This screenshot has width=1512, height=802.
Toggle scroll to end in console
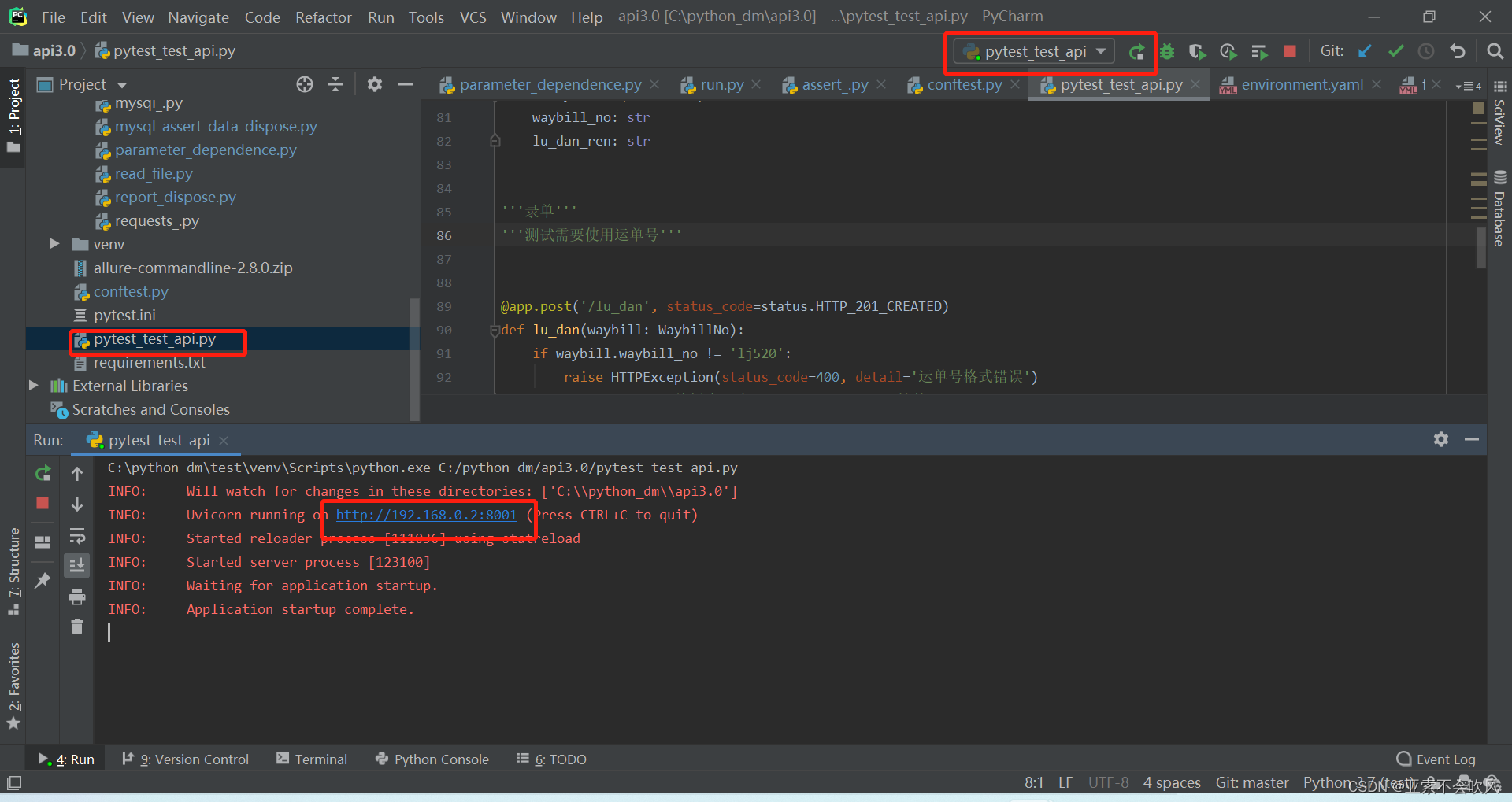tap(77, 565)
